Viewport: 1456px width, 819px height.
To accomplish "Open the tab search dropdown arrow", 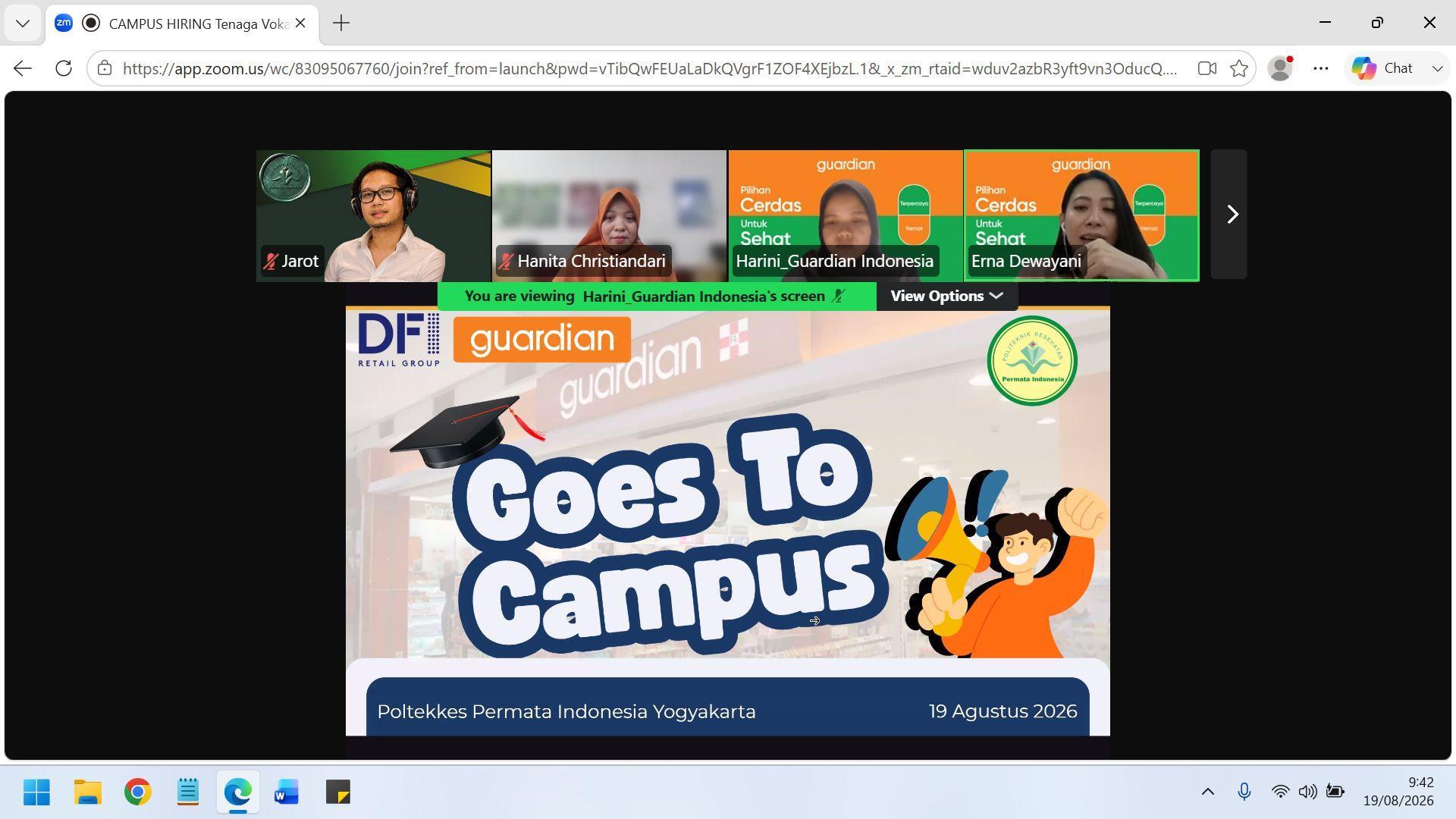I will [23, 23].
